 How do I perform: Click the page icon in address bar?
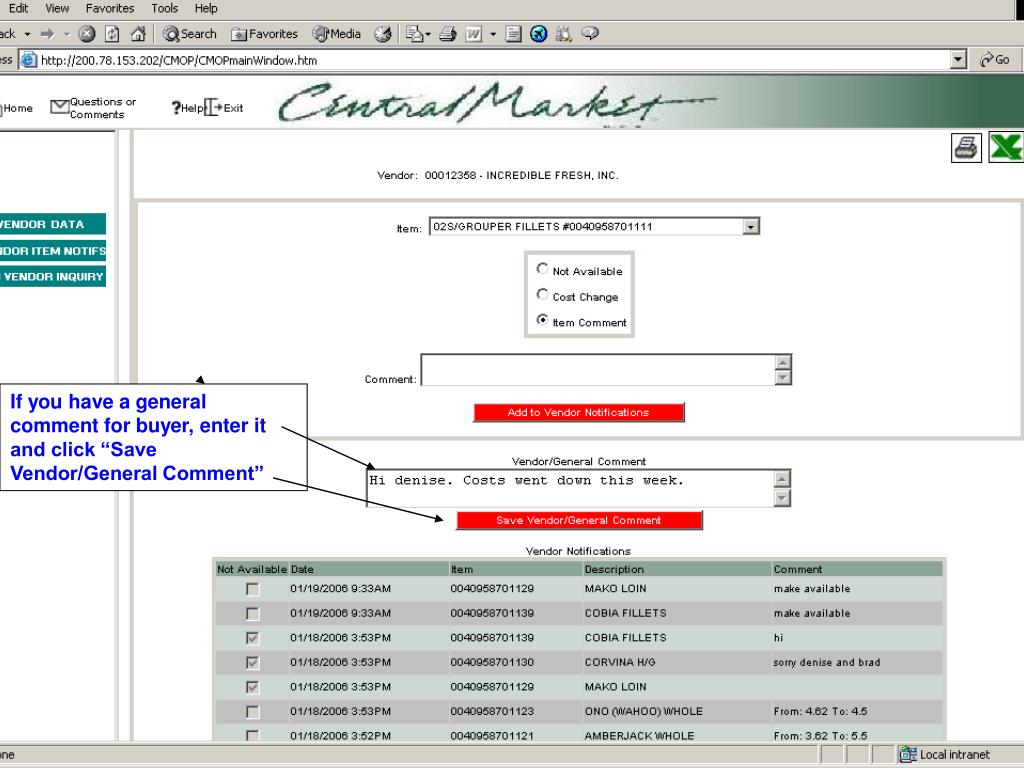[x=29, y=60]
